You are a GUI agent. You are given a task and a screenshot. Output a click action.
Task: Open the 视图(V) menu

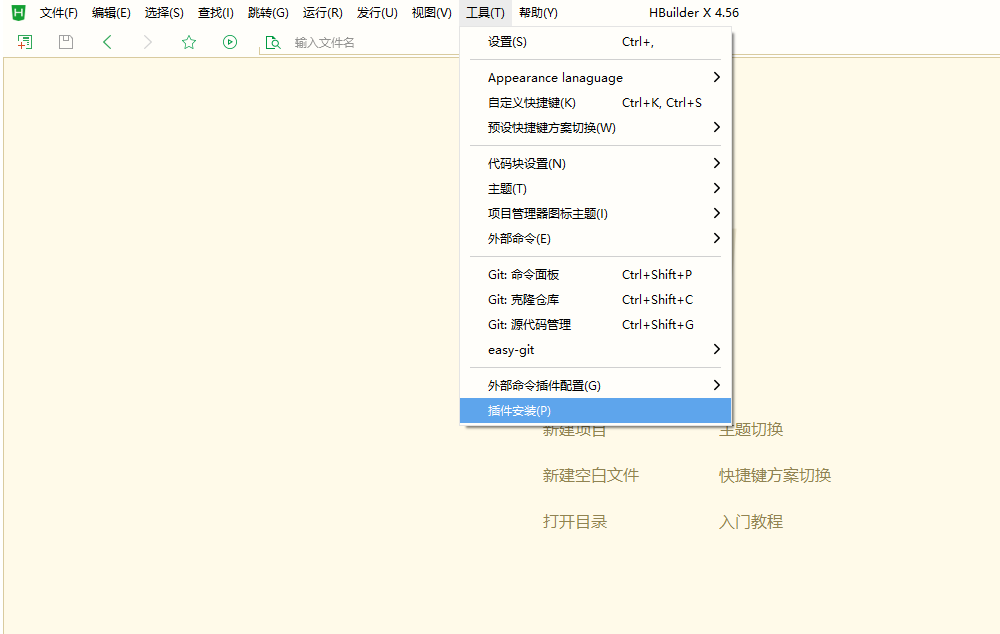432,13
